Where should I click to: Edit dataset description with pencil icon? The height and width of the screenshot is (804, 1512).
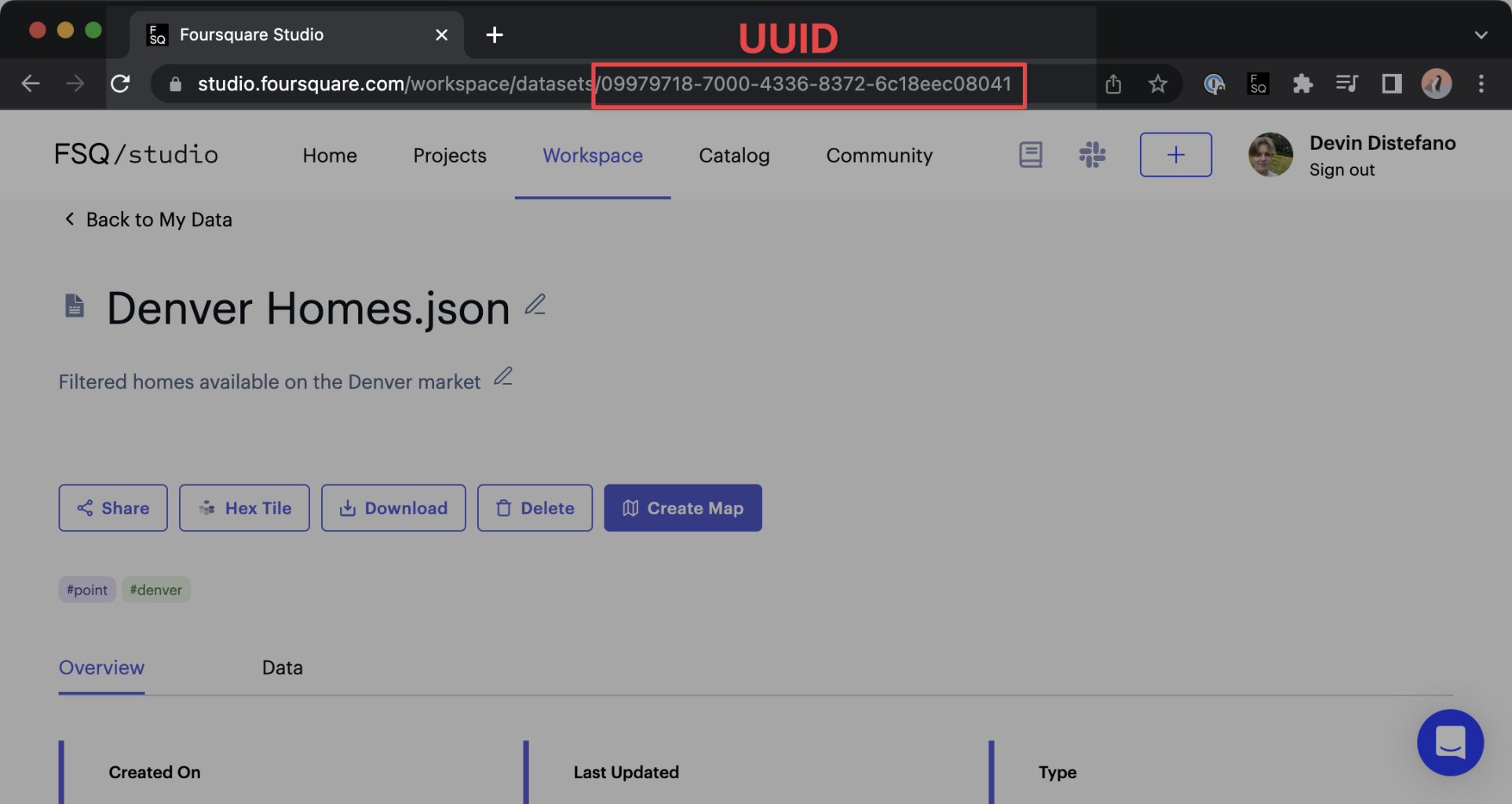503,377
